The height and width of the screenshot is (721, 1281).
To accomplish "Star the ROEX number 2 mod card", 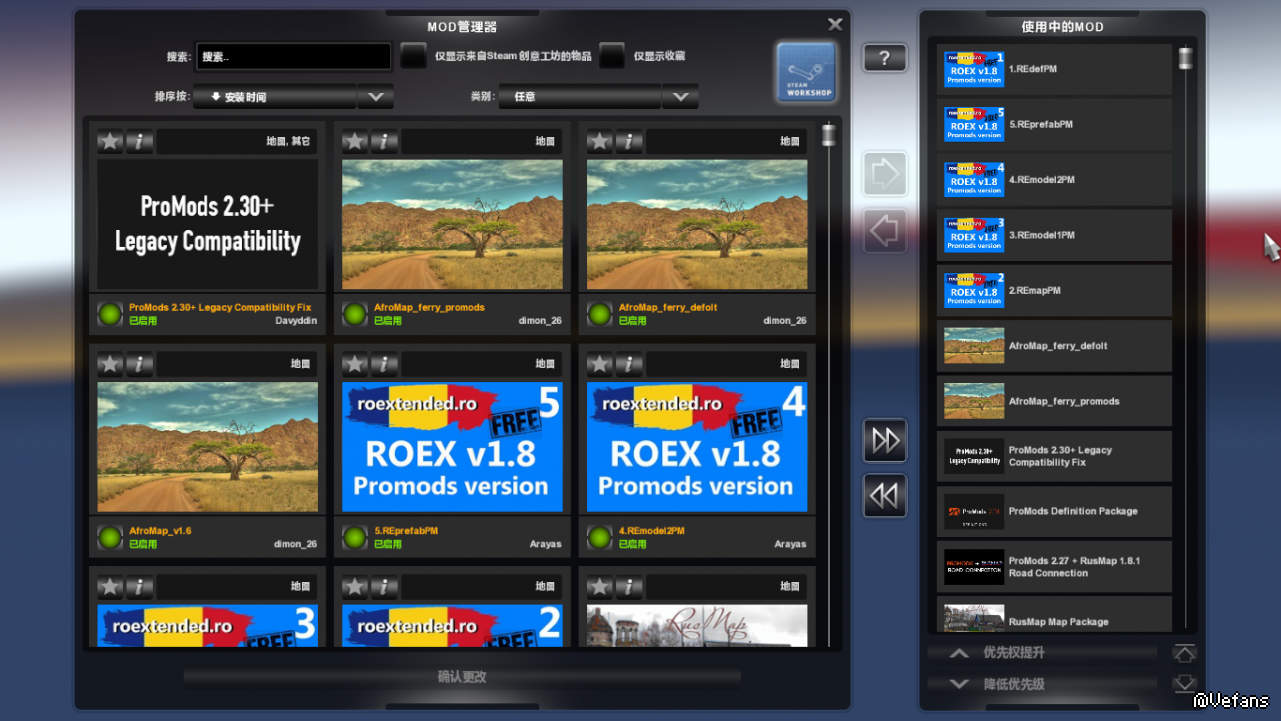I will 356,587.
